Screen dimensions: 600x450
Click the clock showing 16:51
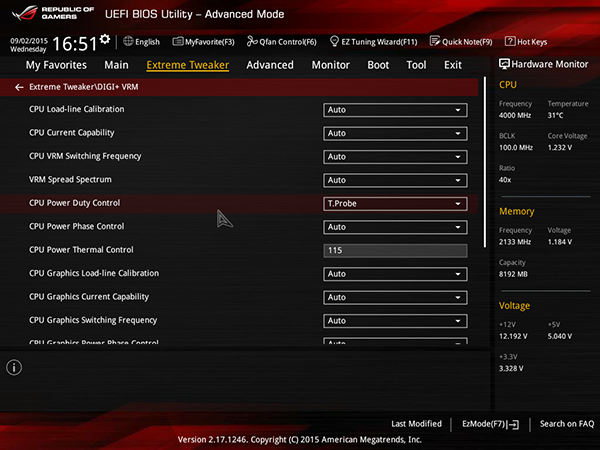pos(75,44)
